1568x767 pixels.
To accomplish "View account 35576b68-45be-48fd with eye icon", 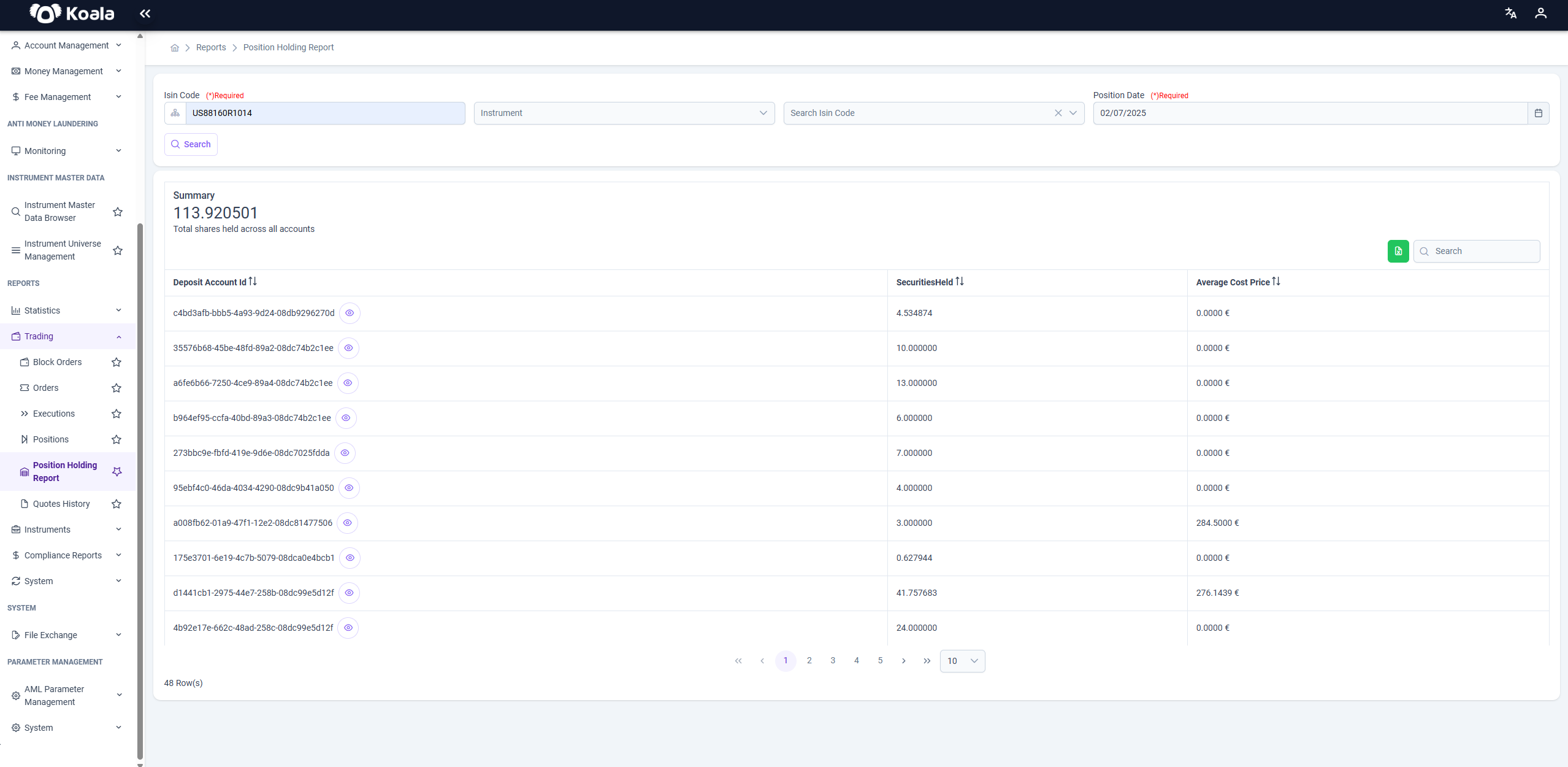I will [x=348, y=349].
